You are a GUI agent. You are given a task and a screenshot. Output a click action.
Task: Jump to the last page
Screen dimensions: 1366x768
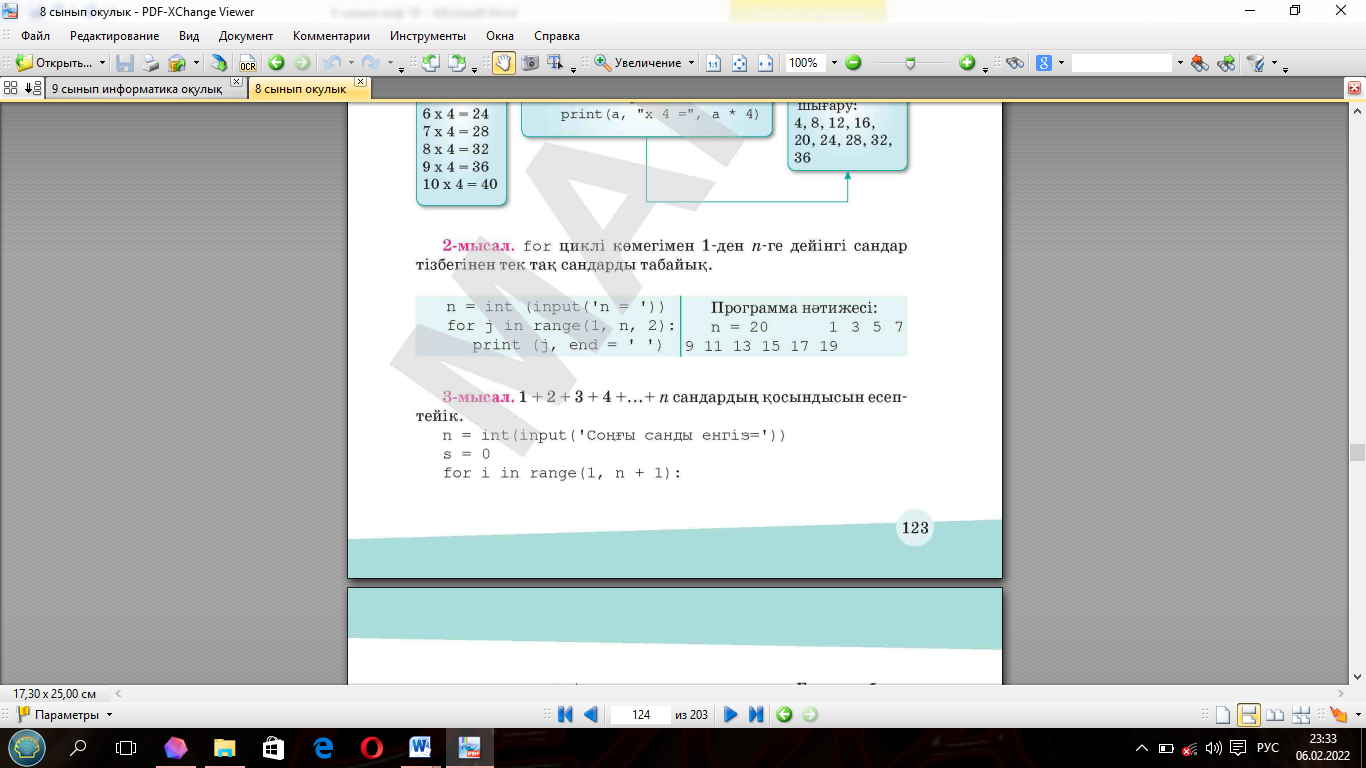click(x=756, y=714)
